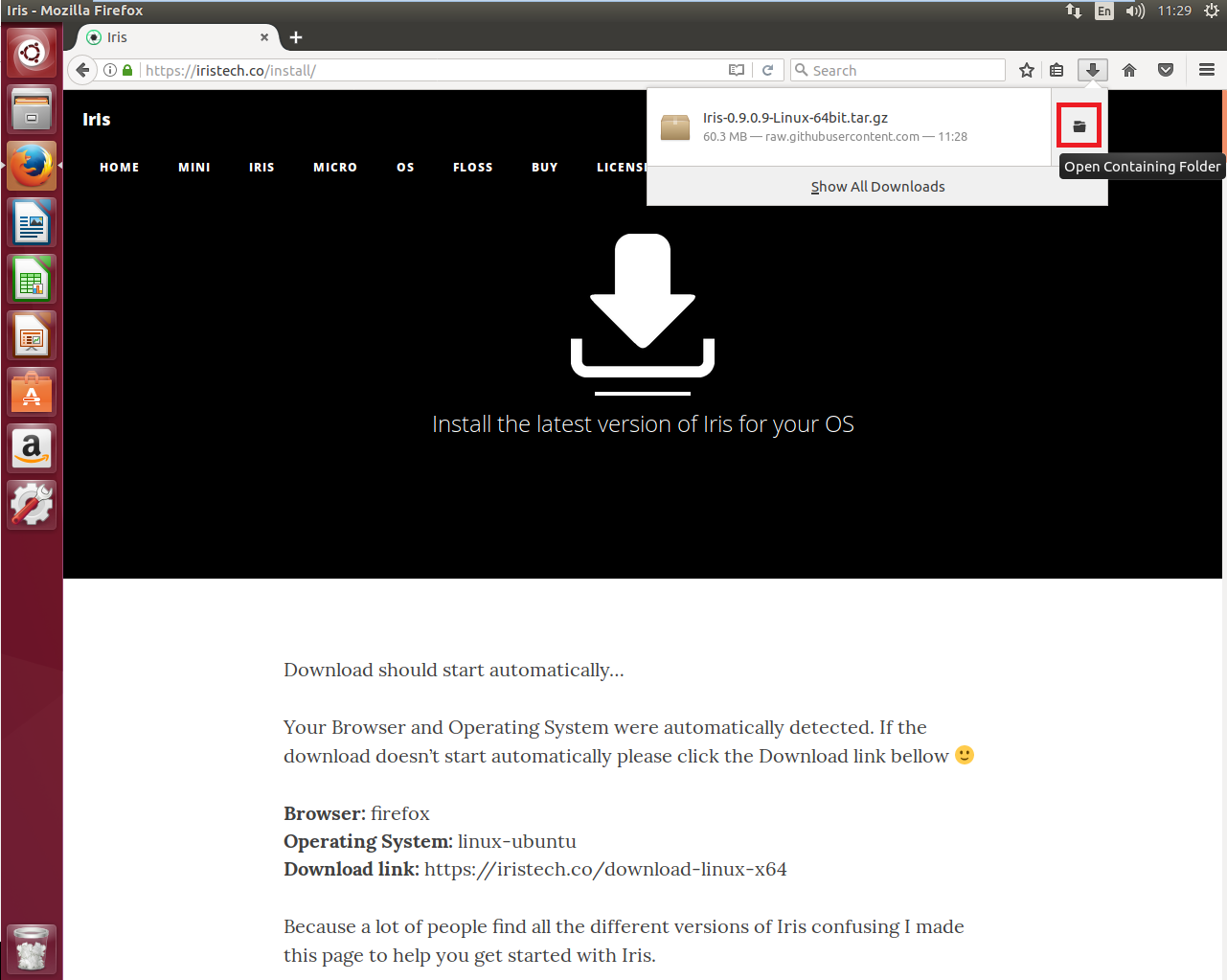Open the containing folder of the download
This screenshot has height=980, width=1227.
(1079, 125)
